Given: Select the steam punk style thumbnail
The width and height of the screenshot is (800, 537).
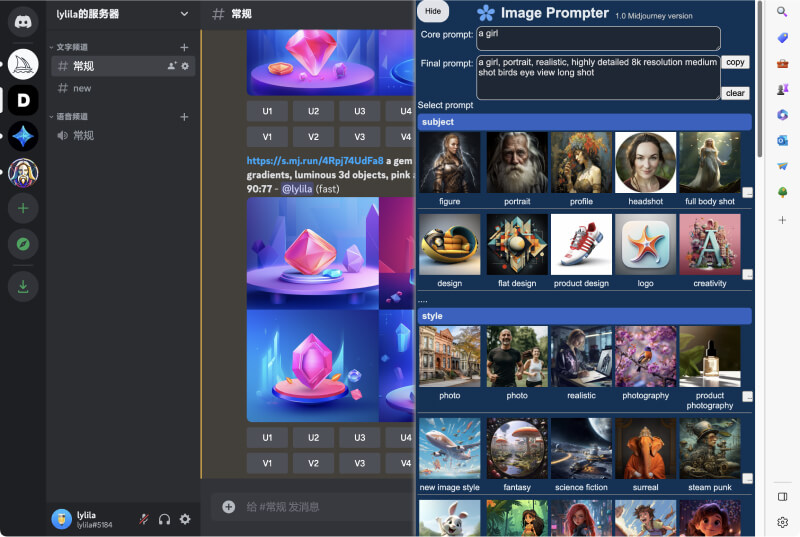Looking at the screenshot, I should (709, 449).
